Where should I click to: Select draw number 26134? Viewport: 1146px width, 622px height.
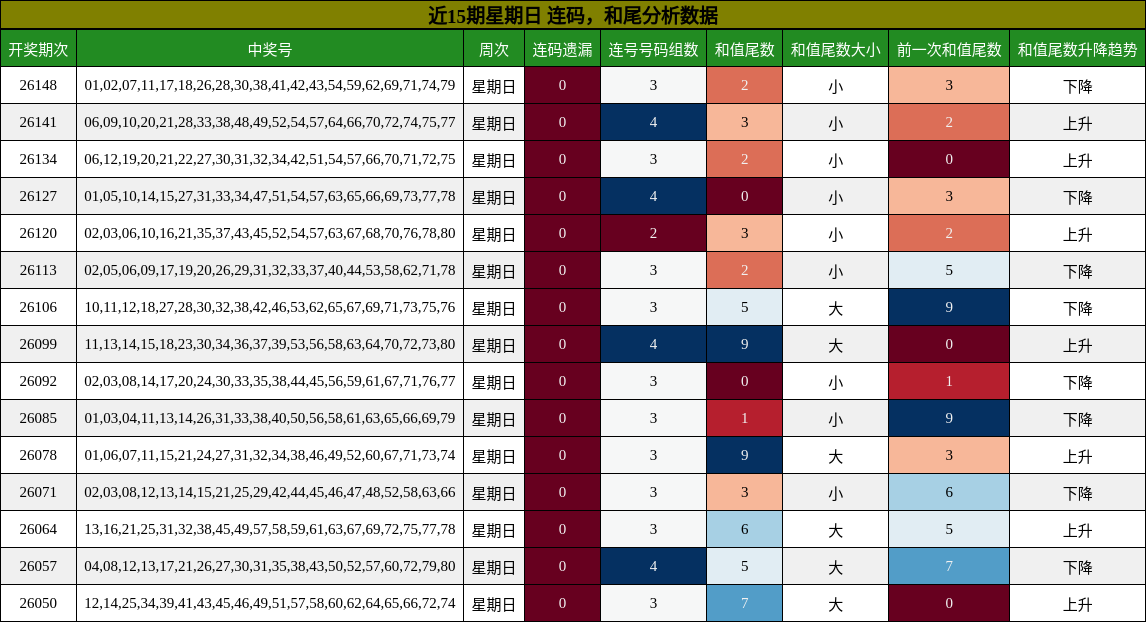[x=38, y=159]
